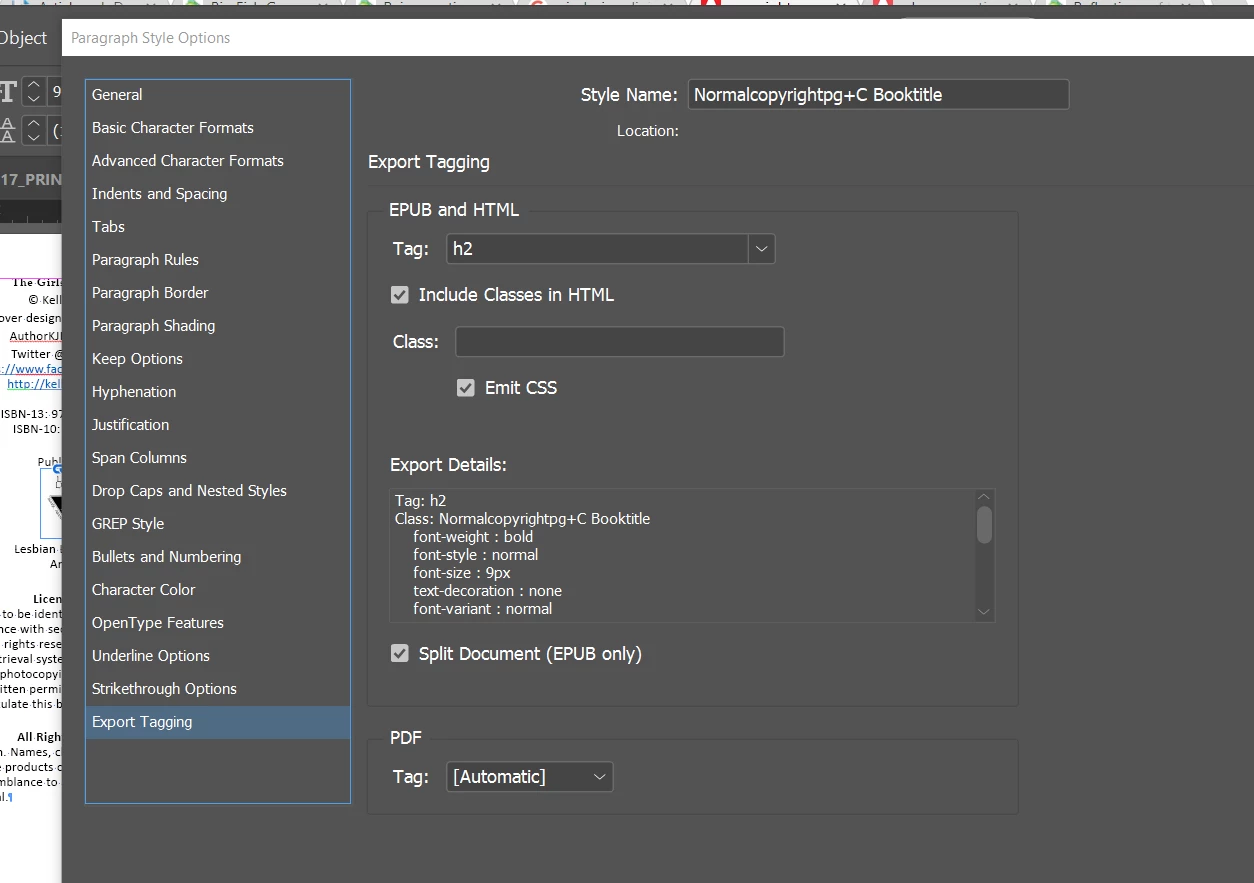Select Bullets and Numbering category
Image resolution: width=1254 pixels, height=883 pixels.
(x=218, y=557)
